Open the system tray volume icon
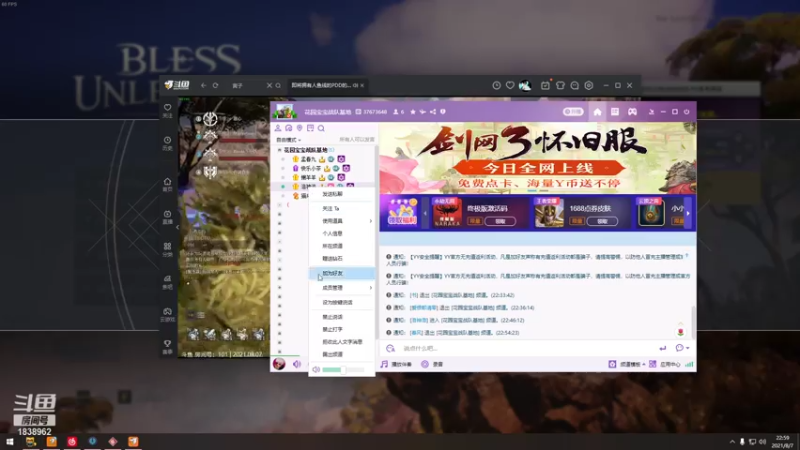This screenshot has height=450, width=800. click(x=762, y=442)
